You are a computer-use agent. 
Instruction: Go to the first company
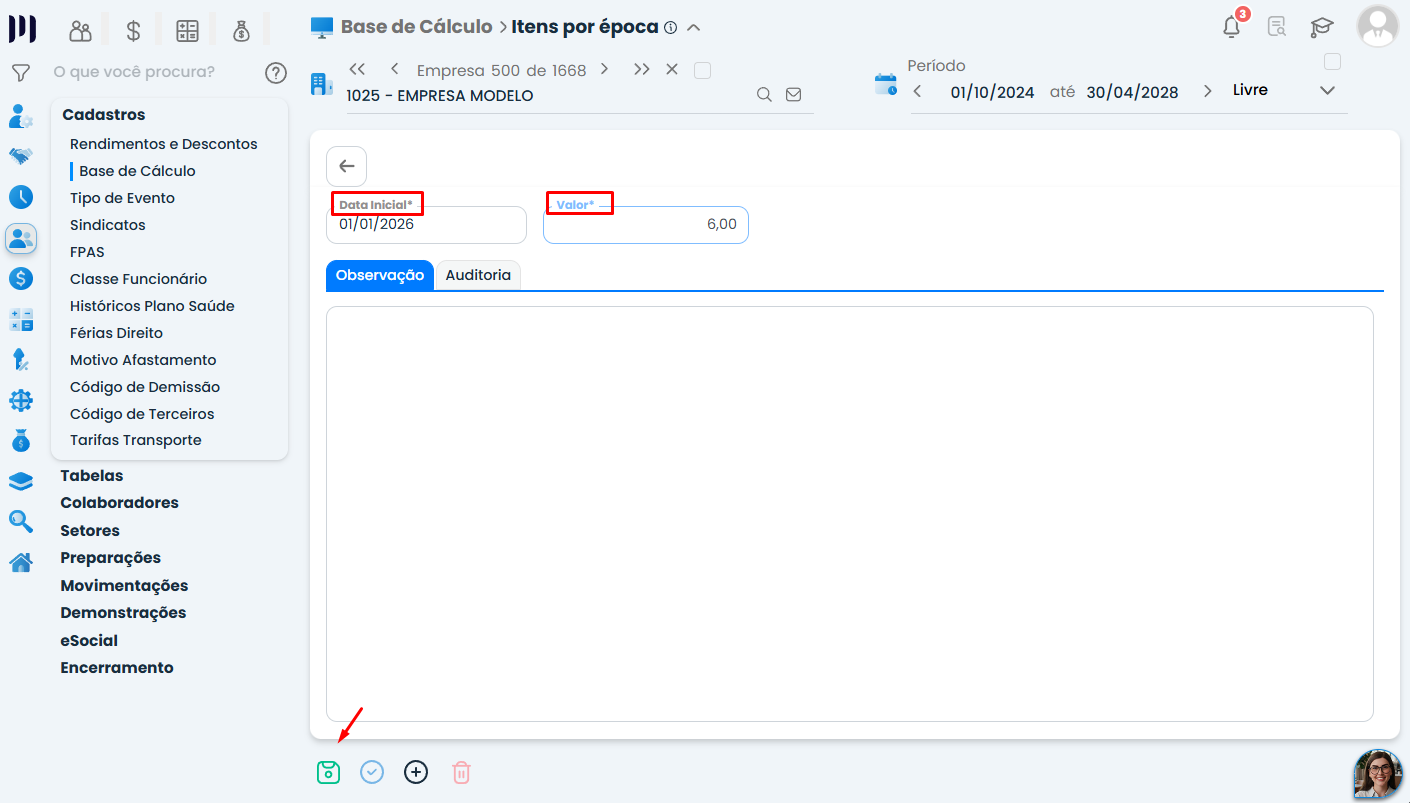357,69
